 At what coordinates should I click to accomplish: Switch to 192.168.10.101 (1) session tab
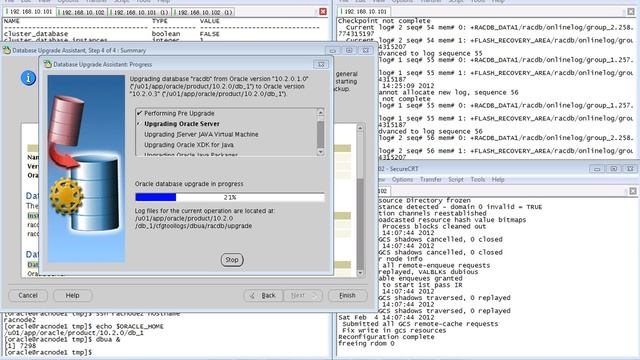click(x=140, y=12)
